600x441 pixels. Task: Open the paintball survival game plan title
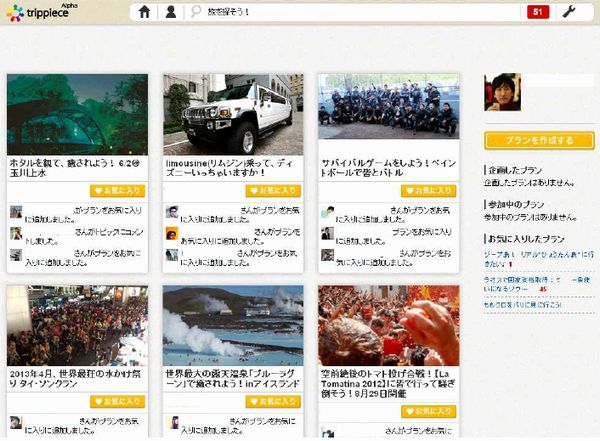(x=388, y=168)
